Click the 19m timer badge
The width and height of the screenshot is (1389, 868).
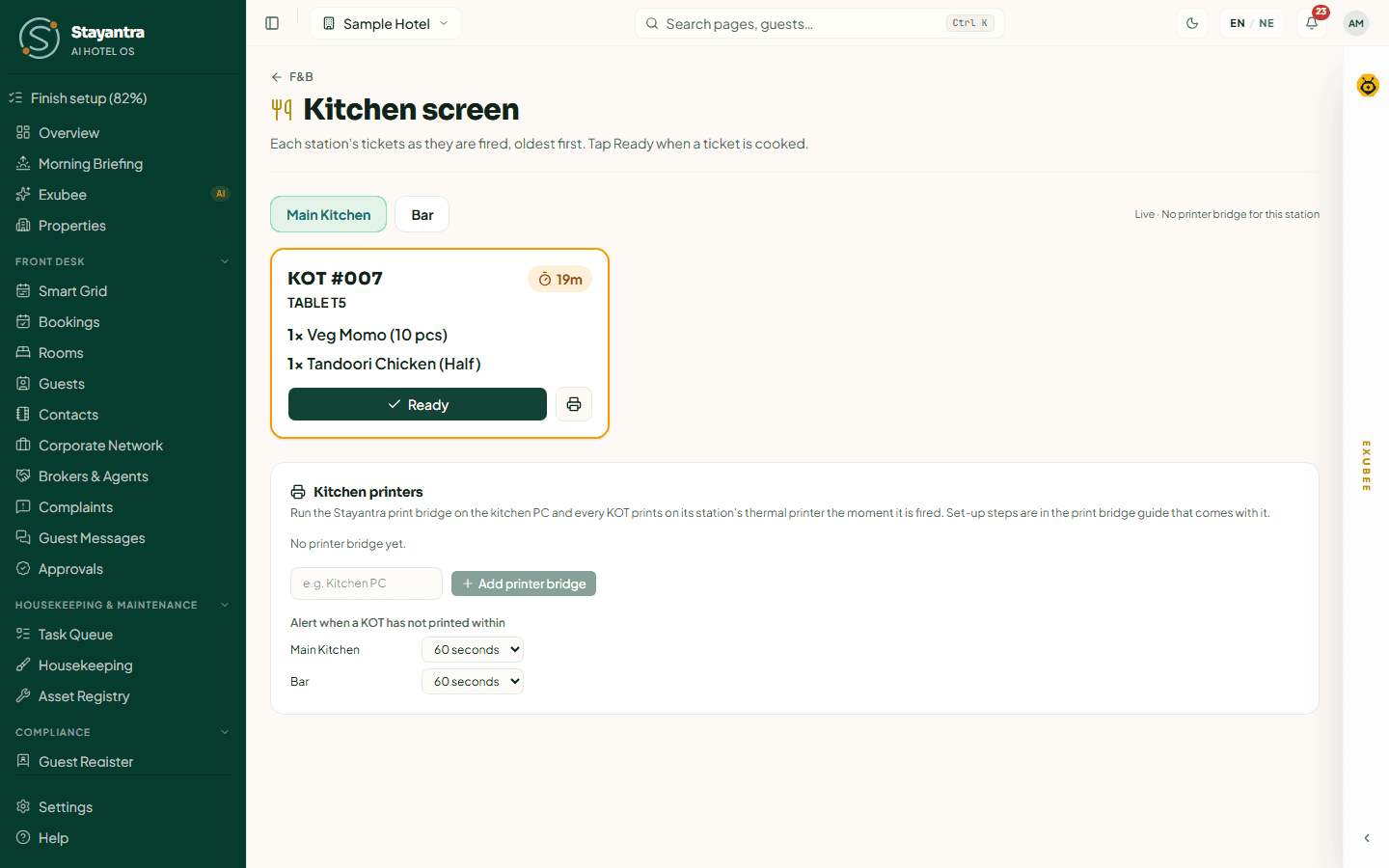[560, 280]
